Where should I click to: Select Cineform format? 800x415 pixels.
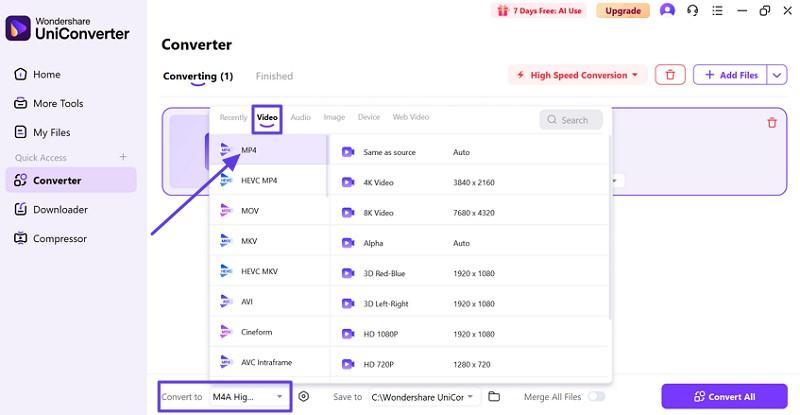click(x=269, y=332)
